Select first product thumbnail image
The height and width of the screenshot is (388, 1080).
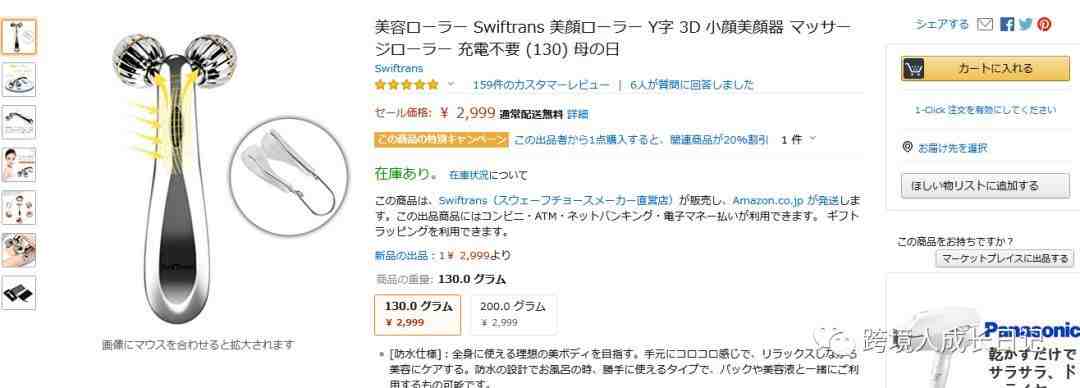pyautogui.click(x=19, y=37)
